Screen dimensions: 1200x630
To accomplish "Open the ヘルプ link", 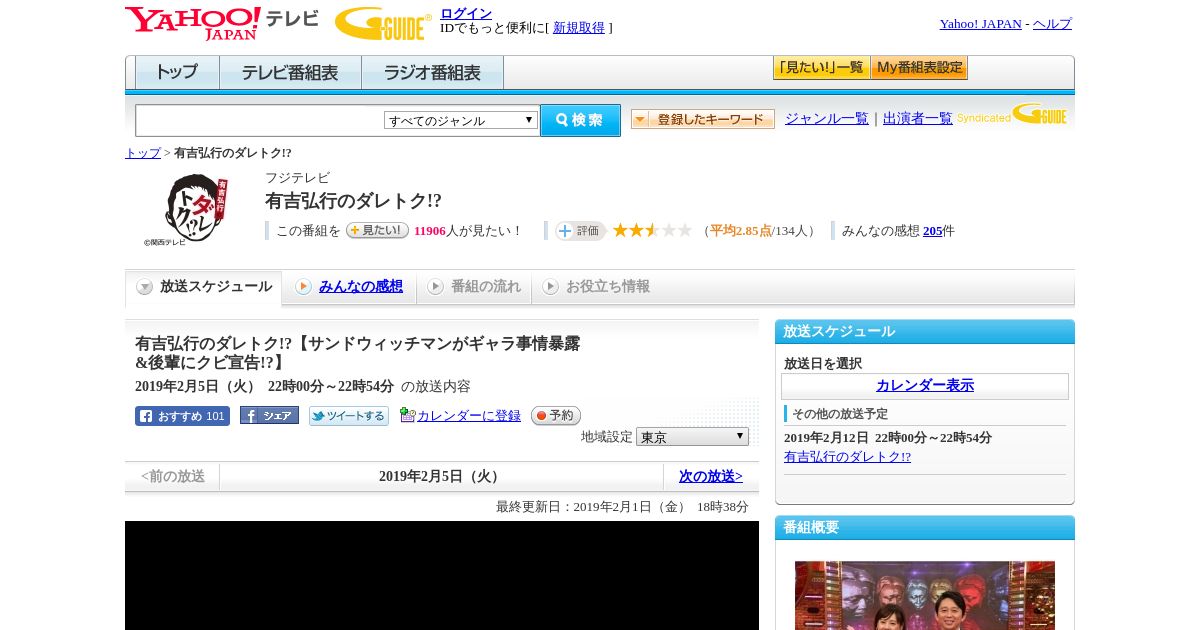I will [x=1052, y=24].
